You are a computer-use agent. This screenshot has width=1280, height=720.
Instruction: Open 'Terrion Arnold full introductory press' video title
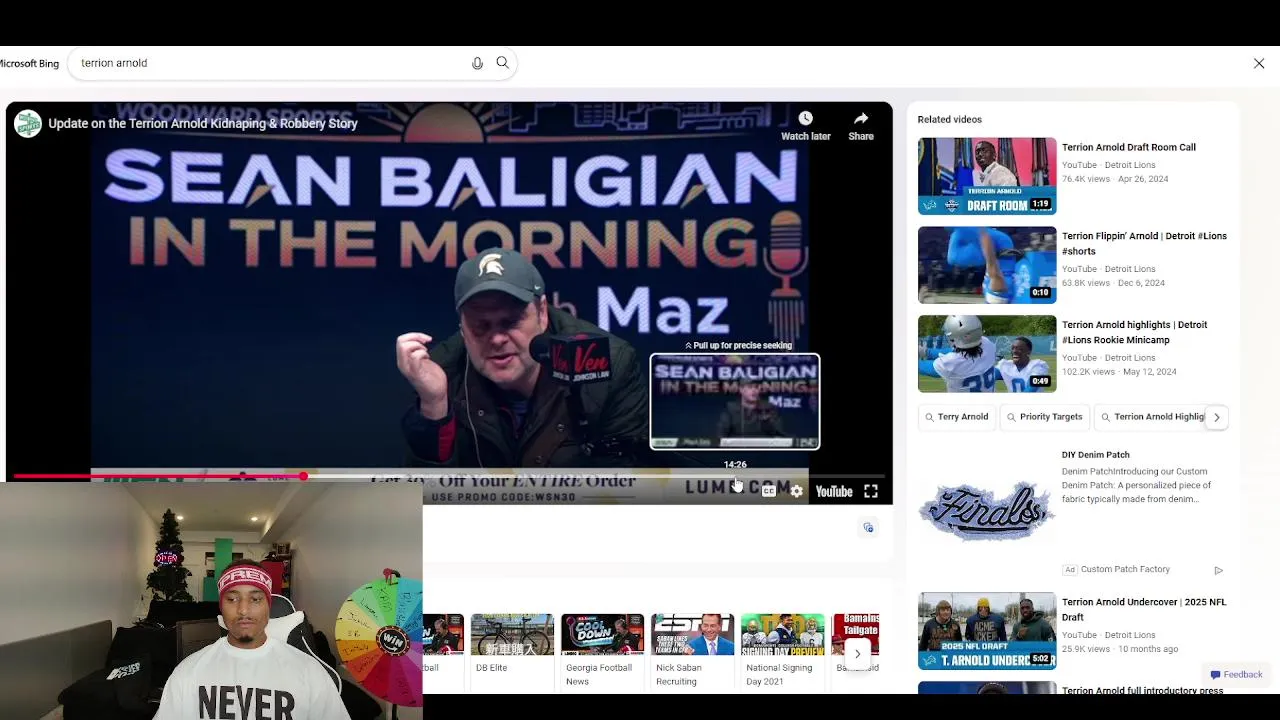pyautogui.click(x=1142, y=691)
